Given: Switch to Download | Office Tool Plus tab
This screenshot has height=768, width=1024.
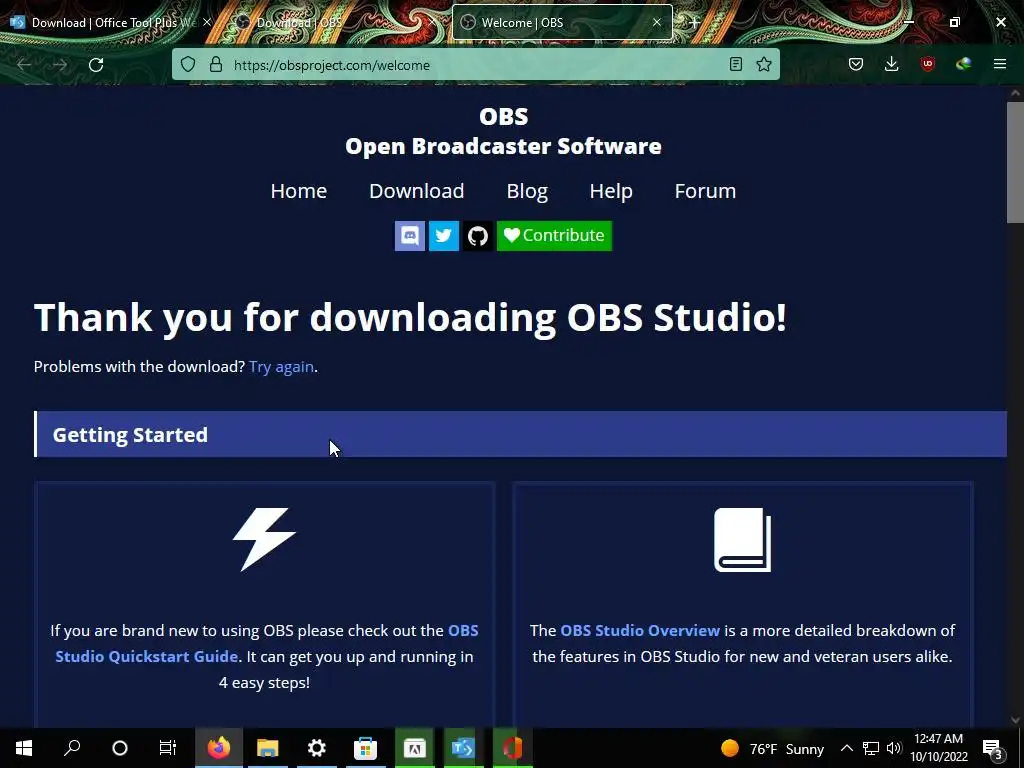Looking at the screenshot, I should (104, 23).
